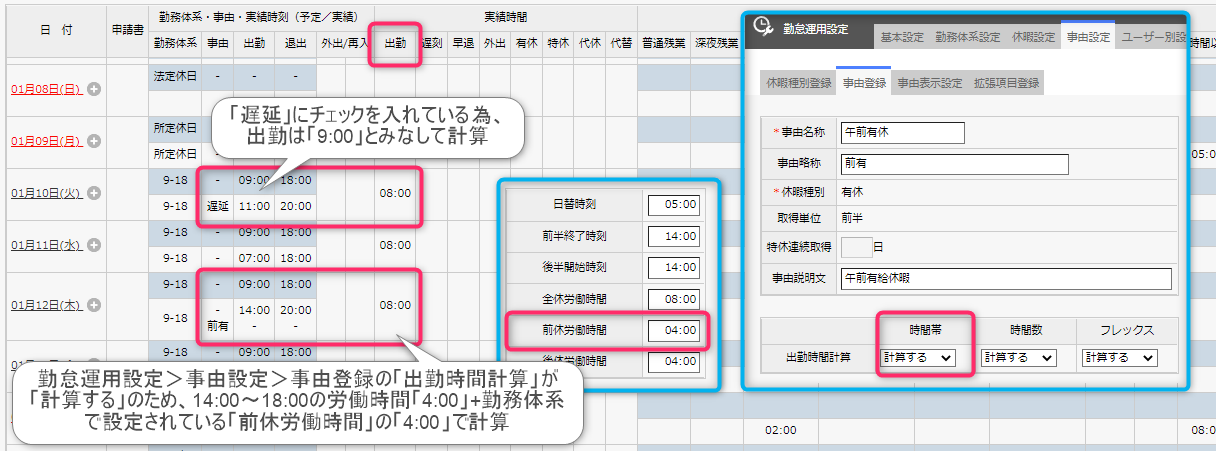Open the 事由表示設定 sub-tab

click(x=929, y=83)
